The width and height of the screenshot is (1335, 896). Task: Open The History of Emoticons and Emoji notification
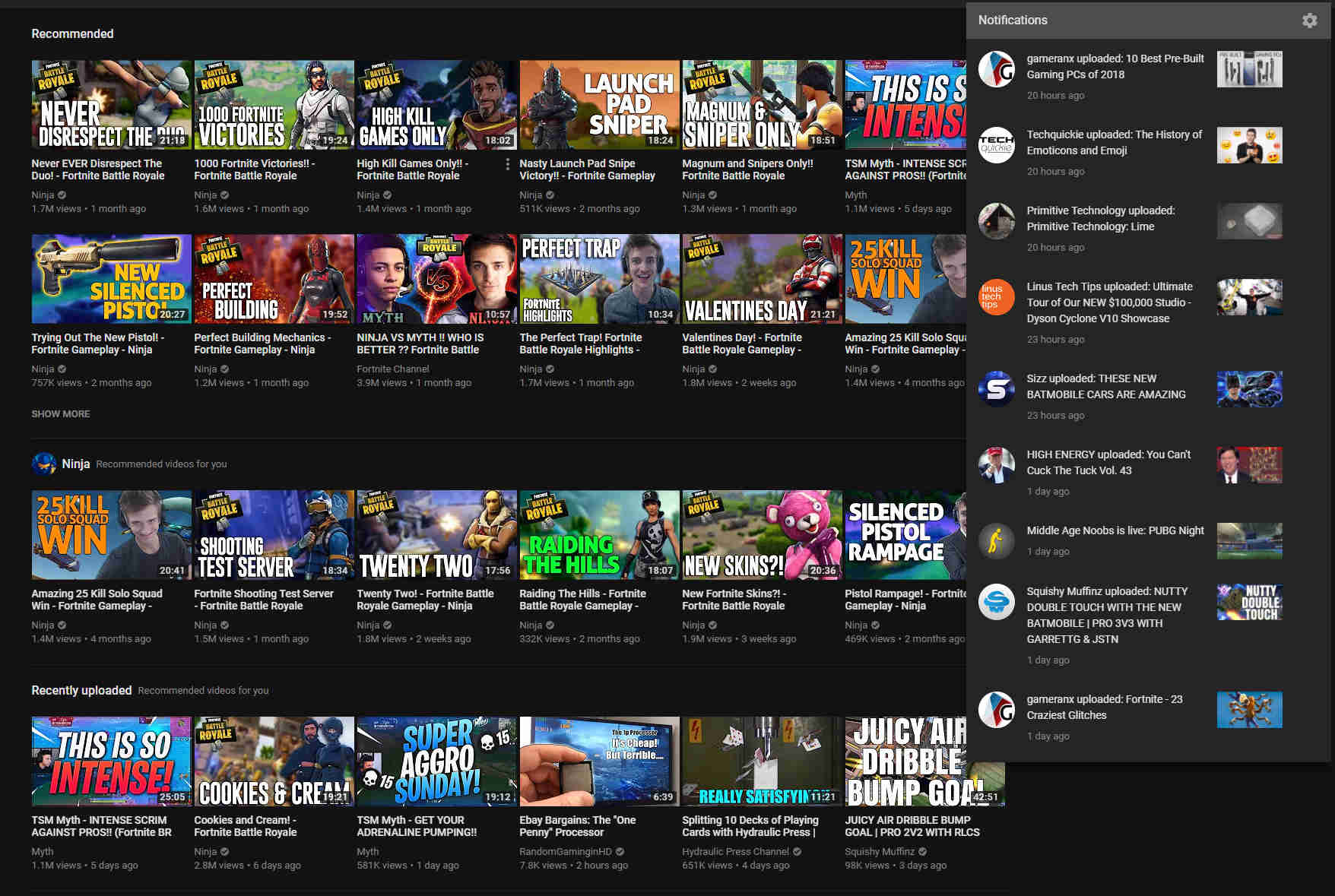pyautogui.click(x=1114, y=142)
